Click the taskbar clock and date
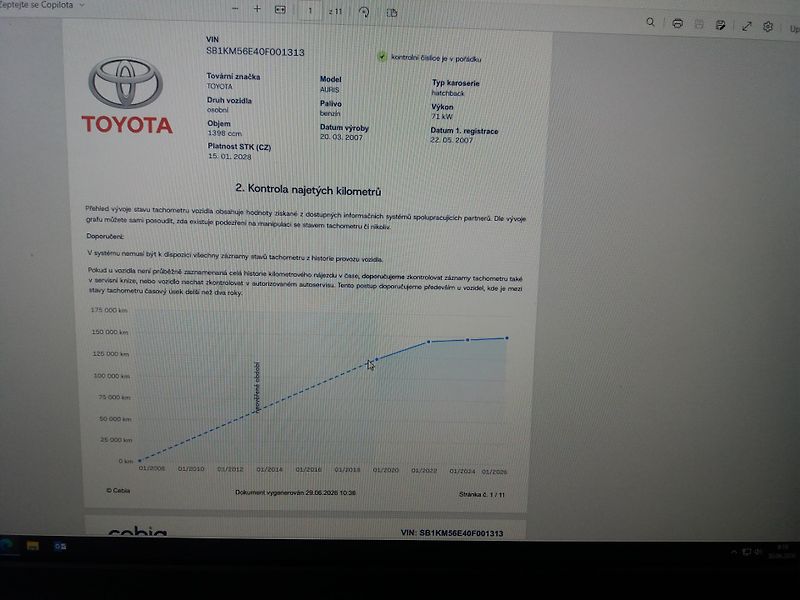 tap(782, 552)
